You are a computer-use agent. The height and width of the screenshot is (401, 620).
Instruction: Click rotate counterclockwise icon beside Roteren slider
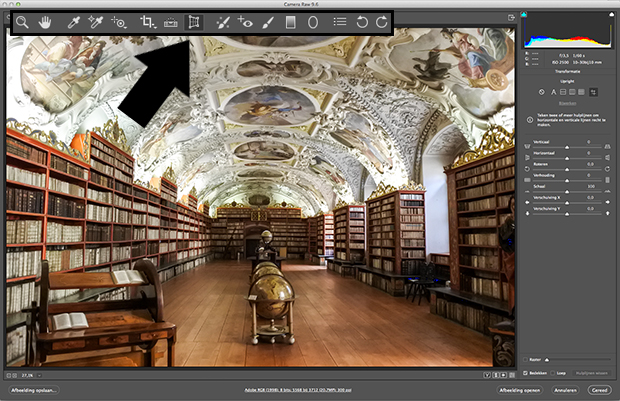click(x=527, y=169)
